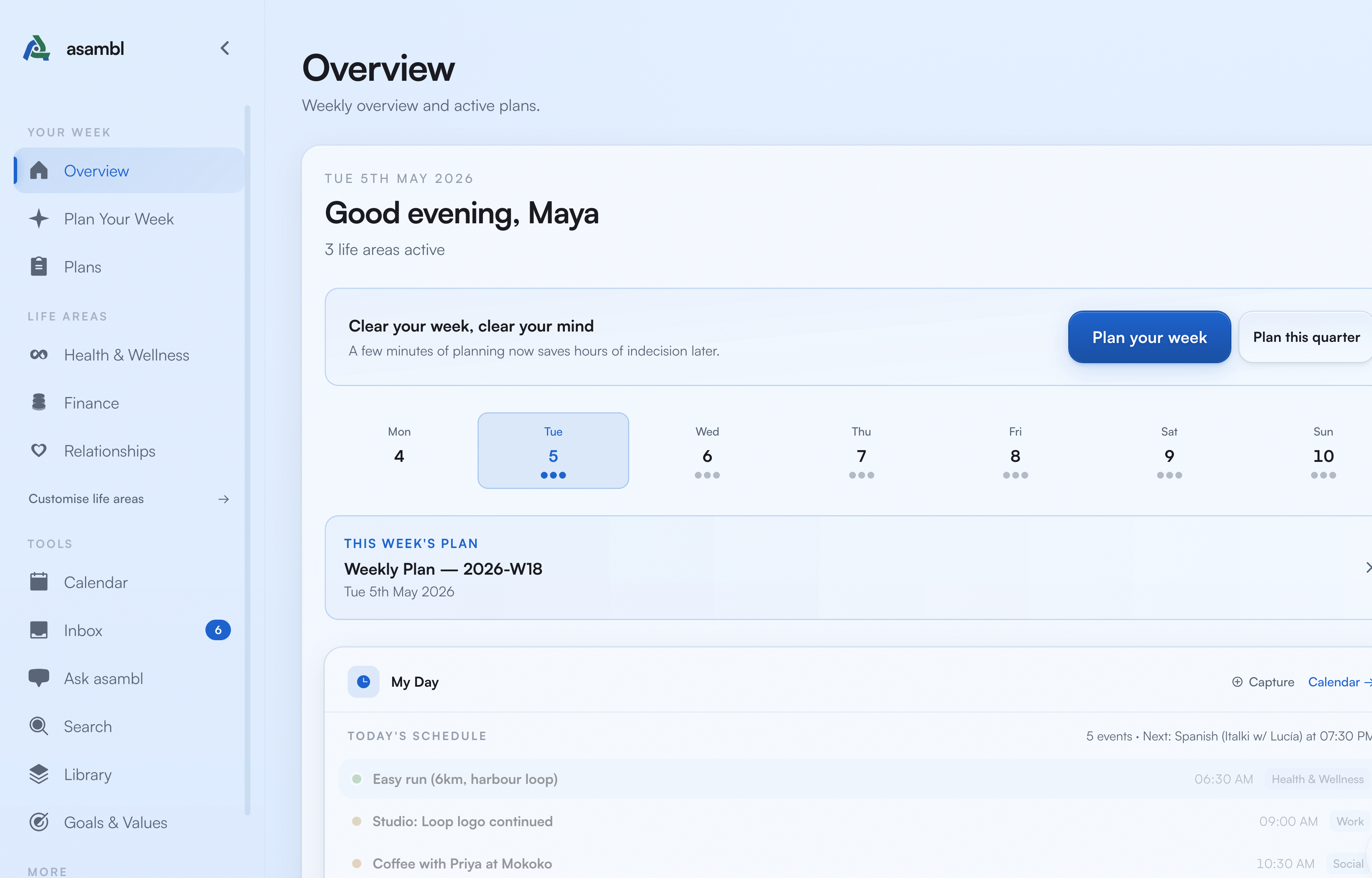Click the Social tag on Coffee event
The height and width of the screenshot is (878, 1372).
(x=1348, y=863)
